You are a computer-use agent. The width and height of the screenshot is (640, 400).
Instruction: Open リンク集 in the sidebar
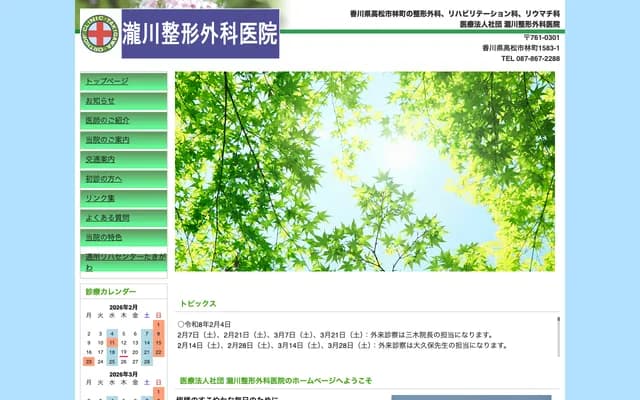tap(124, 198)
